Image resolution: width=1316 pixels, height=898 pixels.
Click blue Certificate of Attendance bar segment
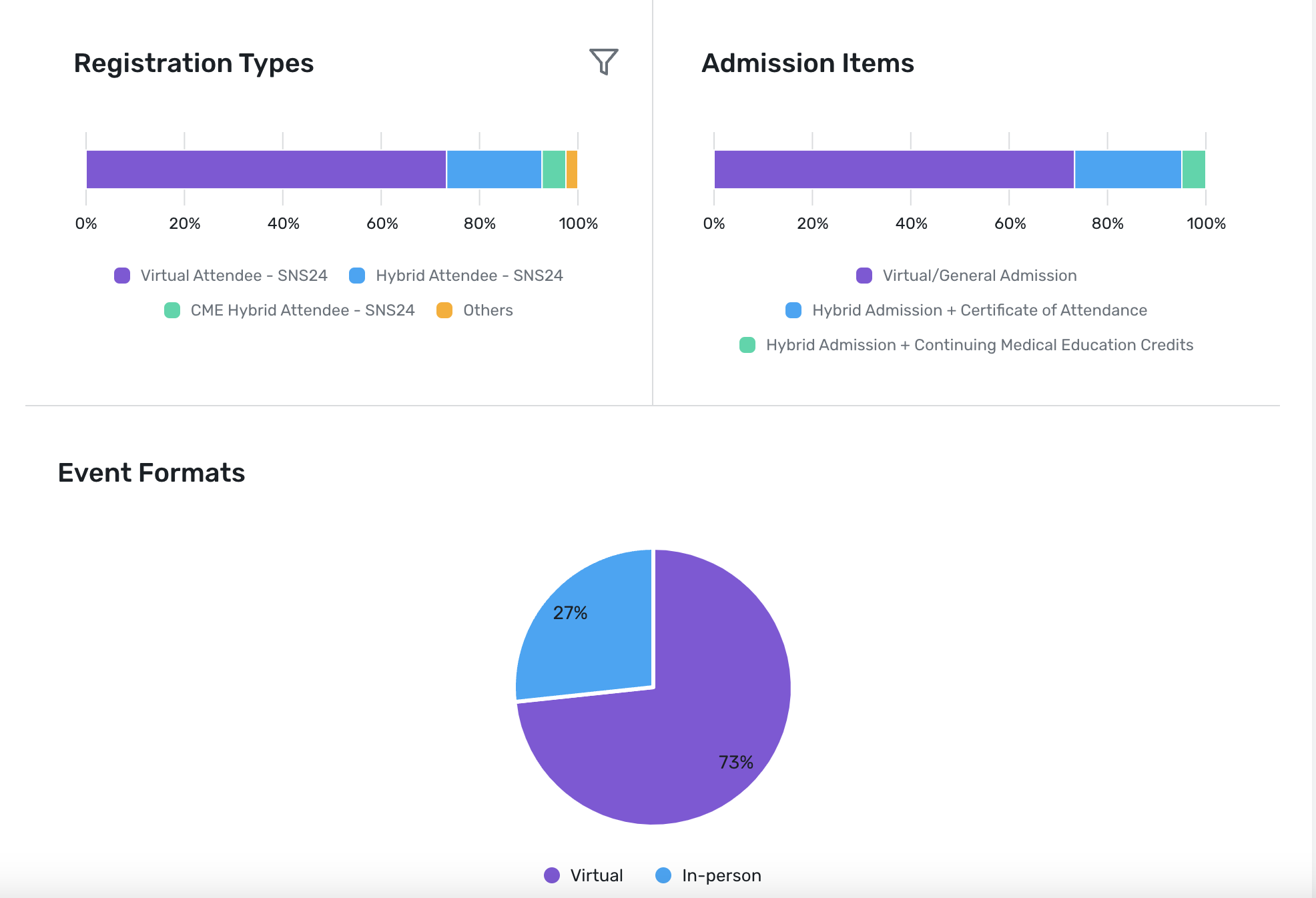(x=1128, y=169)
